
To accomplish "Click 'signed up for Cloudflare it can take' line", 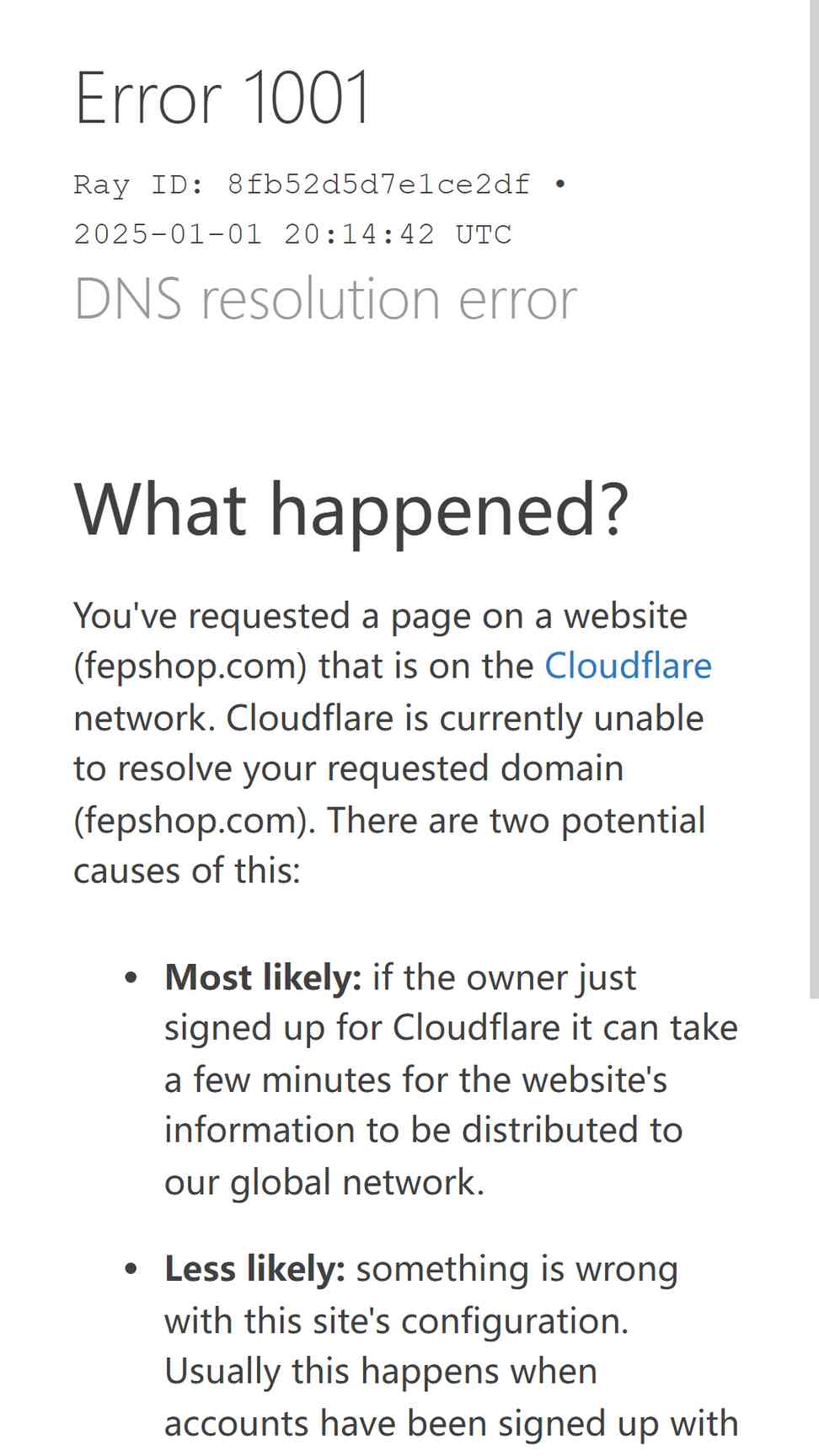I will (x=451, y=1028).
